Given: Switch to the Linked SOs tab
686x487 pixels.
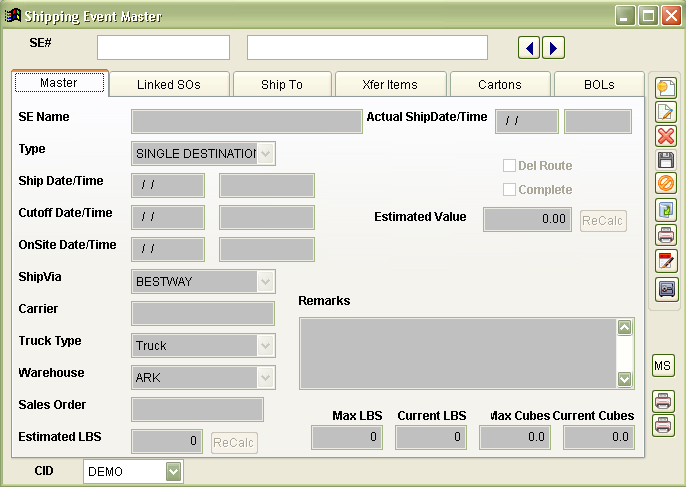Looking at the screenshot, I should coord(169,85).
